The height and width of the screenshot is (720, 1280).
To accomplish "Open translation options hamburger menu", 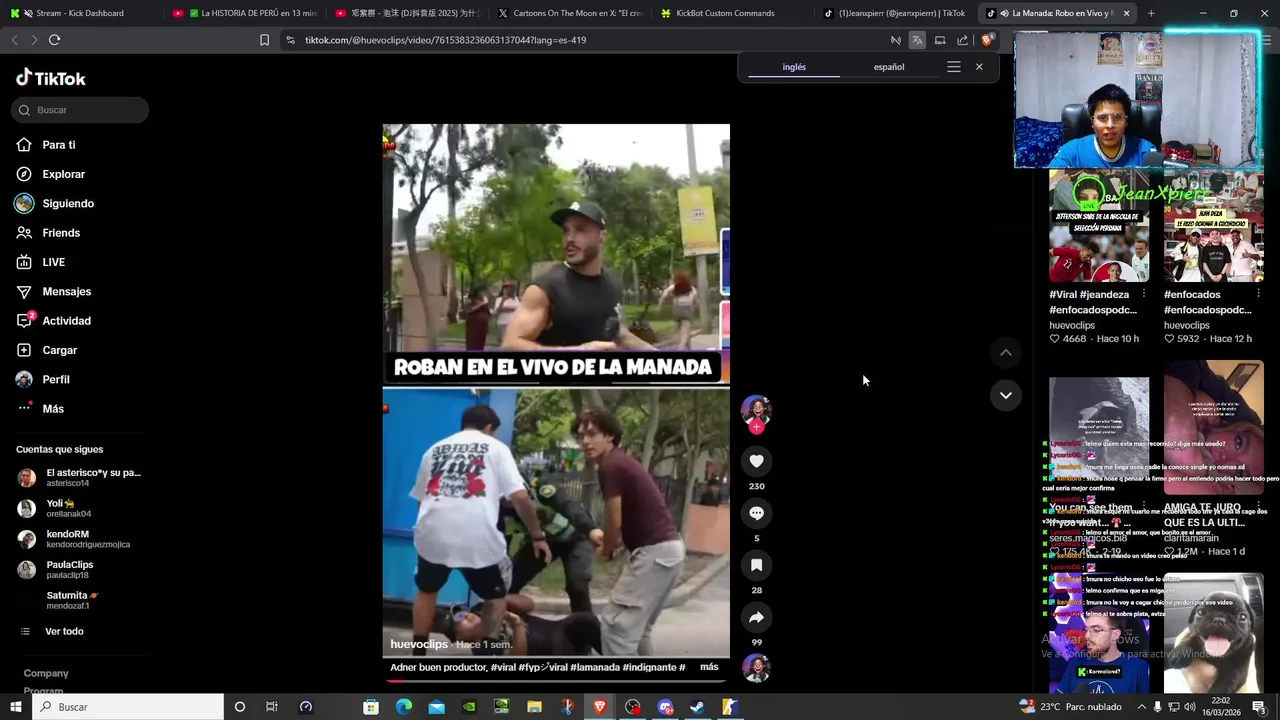I will (x=954, y=67).
